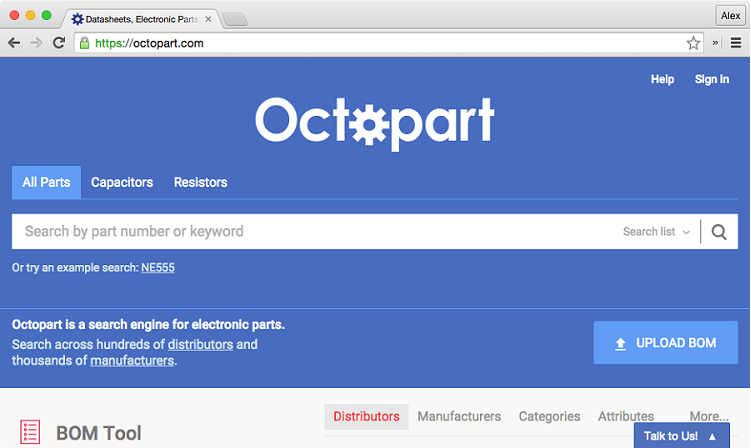This screenshot has height=448, width=751.
Task: Switch to the Capacitors tab
Action: coord(122,182)
